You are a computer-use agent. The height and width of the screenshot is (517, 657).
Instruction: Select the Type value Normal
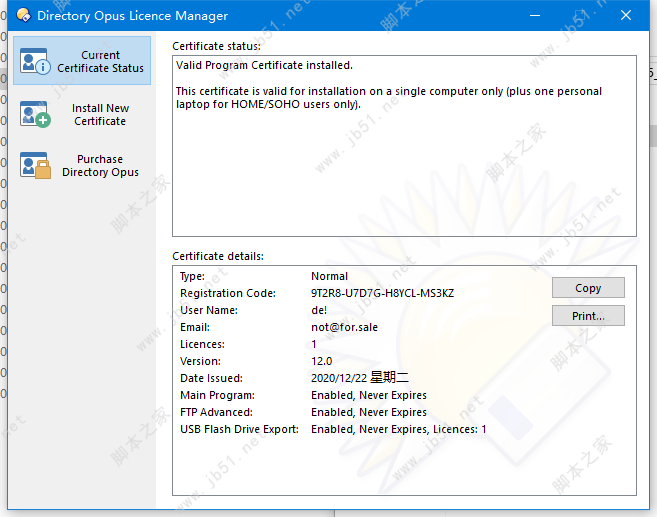tap(329, 276)
